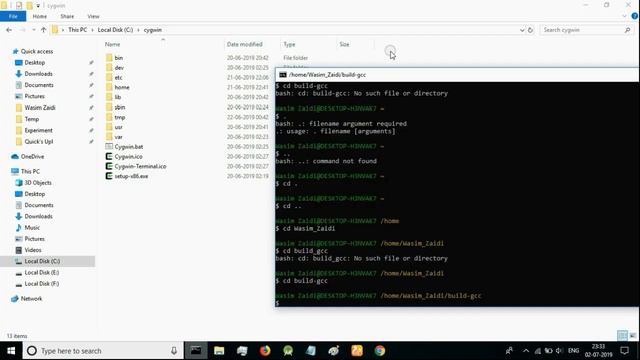Open Explorer Help question mark icon
The image size is (640, 360).
(x=635, y=16)
